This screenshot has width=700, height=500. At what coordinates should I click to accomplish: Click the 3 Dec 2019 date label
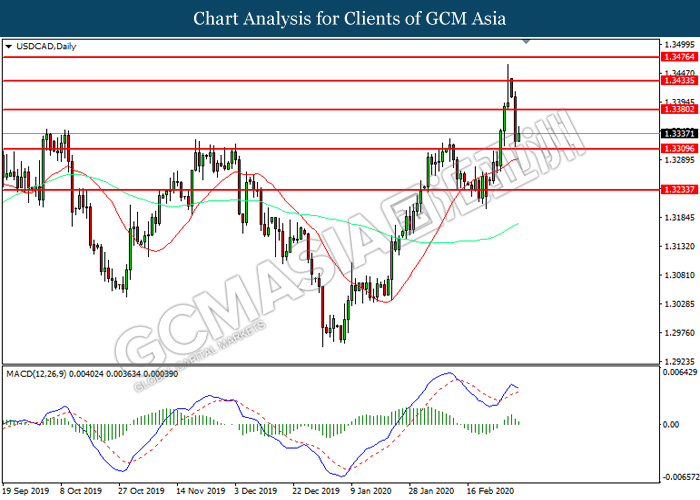pyautogui.click(x=255, y=491)
